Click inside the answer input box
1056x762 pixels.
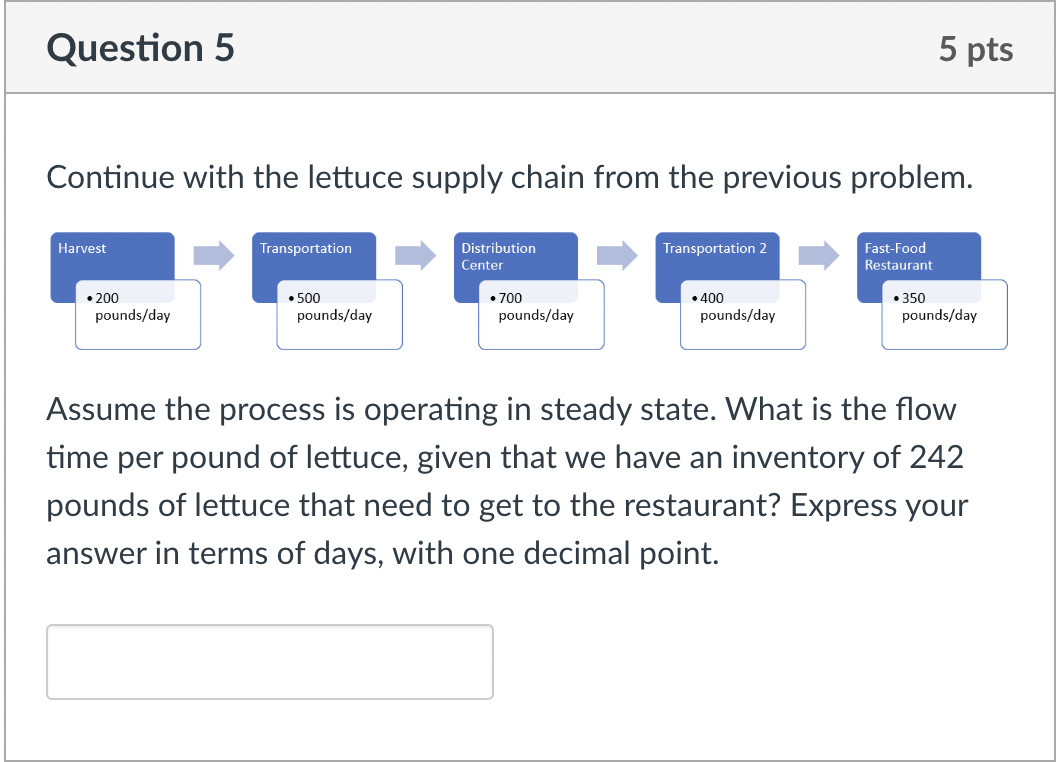pyautogui.click(x=269, y=661)
